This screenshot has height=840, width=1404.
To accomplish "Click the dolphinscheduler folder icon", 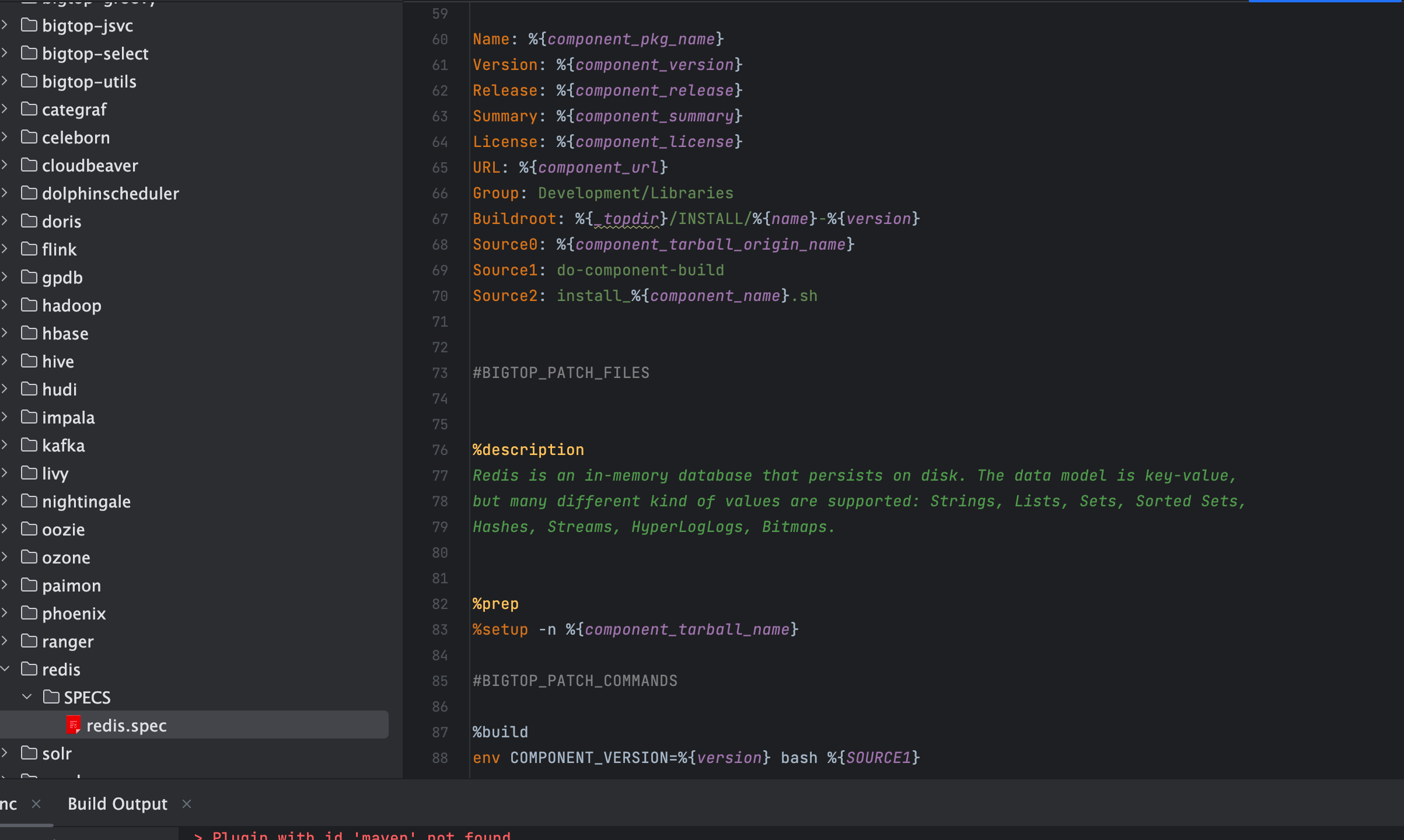I will [x=29, y=193].
